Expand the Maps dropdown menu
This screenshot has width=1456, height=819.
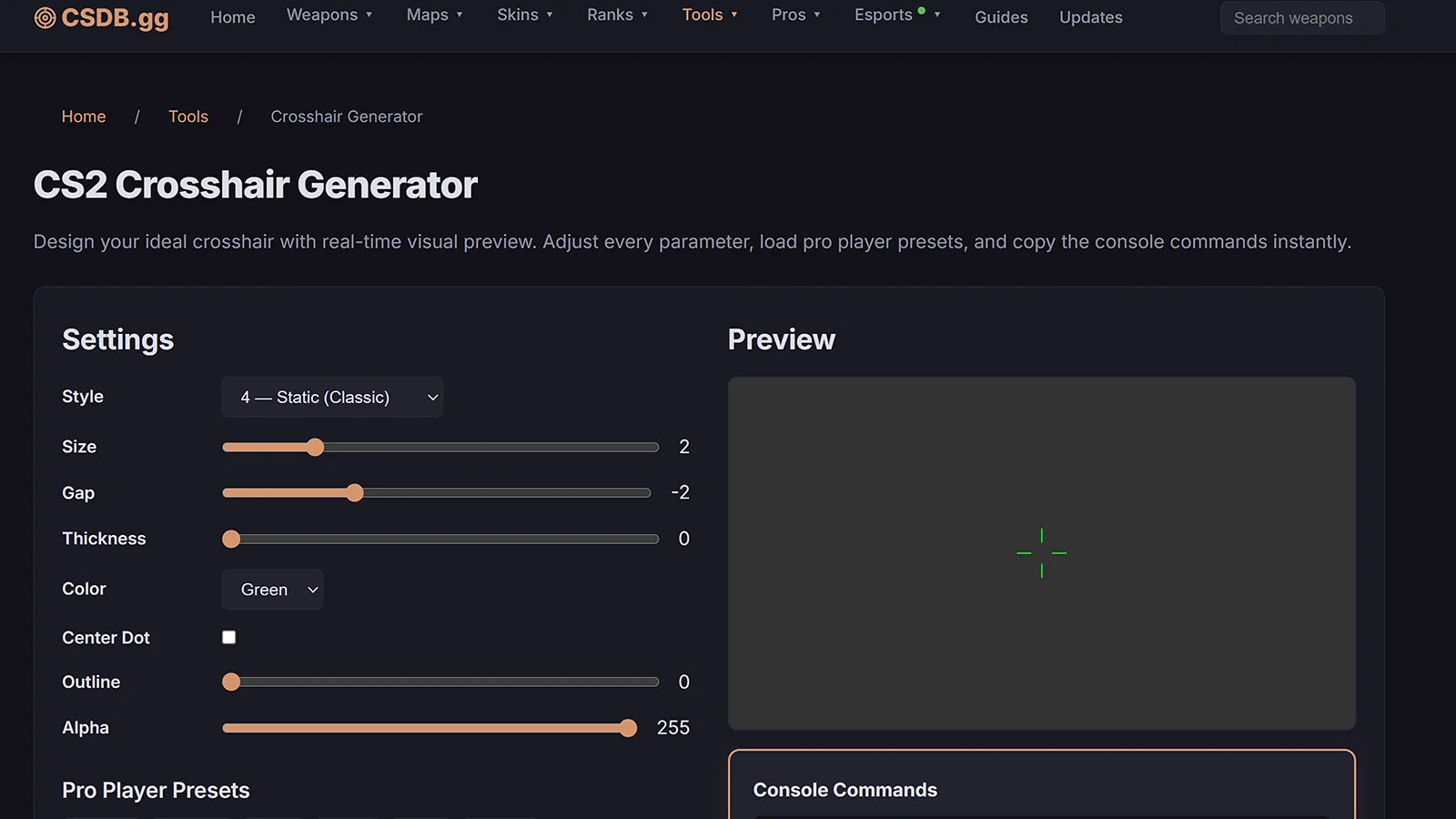click(435, 15)
